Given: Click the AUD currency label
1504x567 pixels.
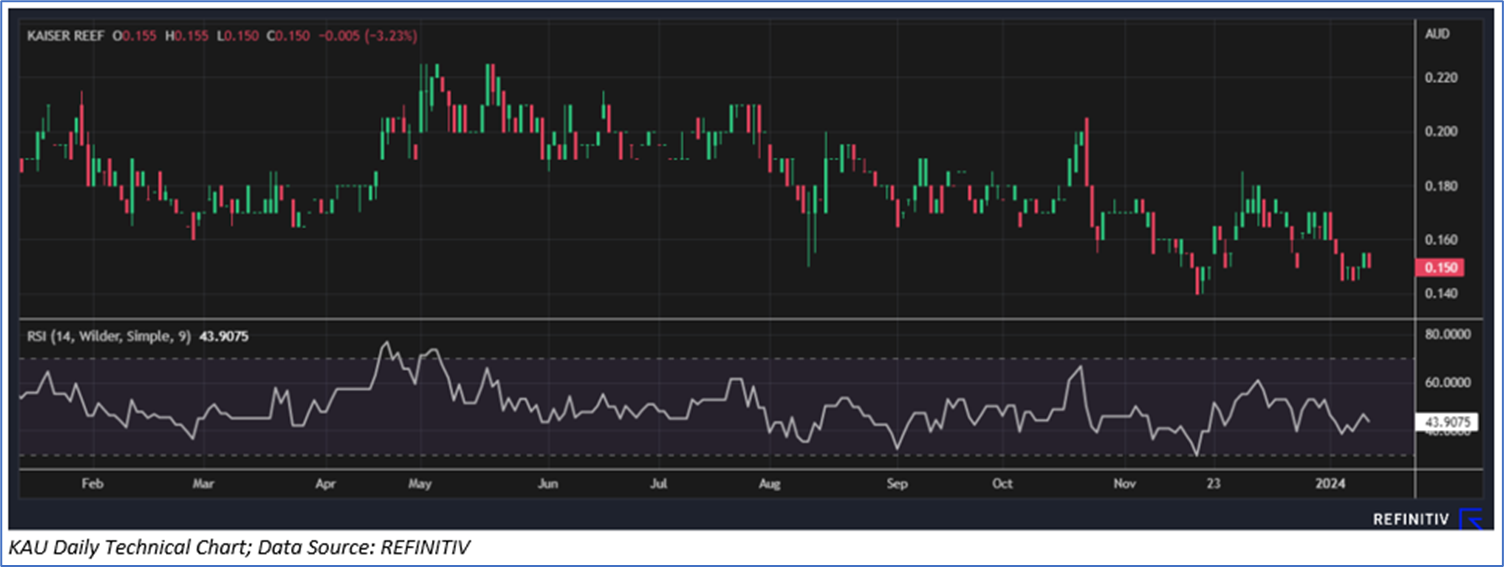Looking at the screenshot, I should pyautogui.click(x=1436, y=35).
